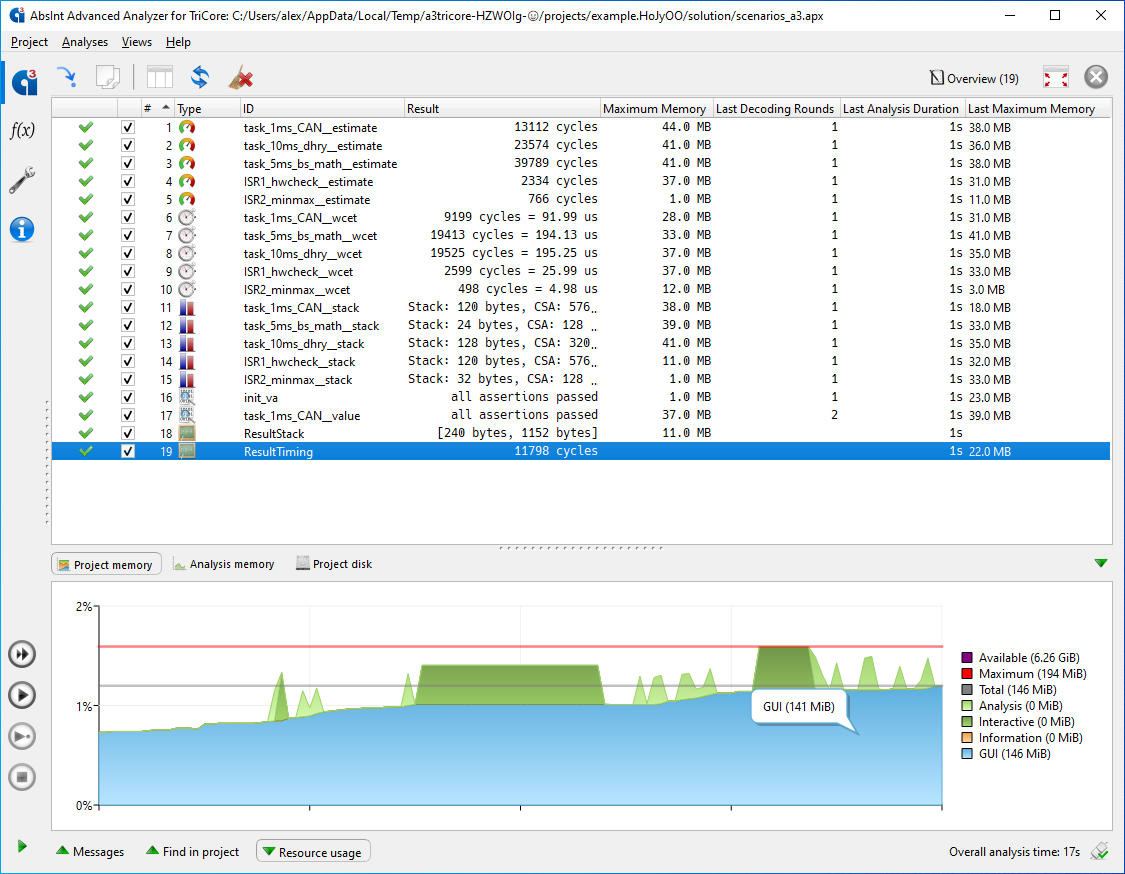Toggle the checkbox for ResultTiming
The height and width of the screenshot is (874, 1125).
pos(128,451)
